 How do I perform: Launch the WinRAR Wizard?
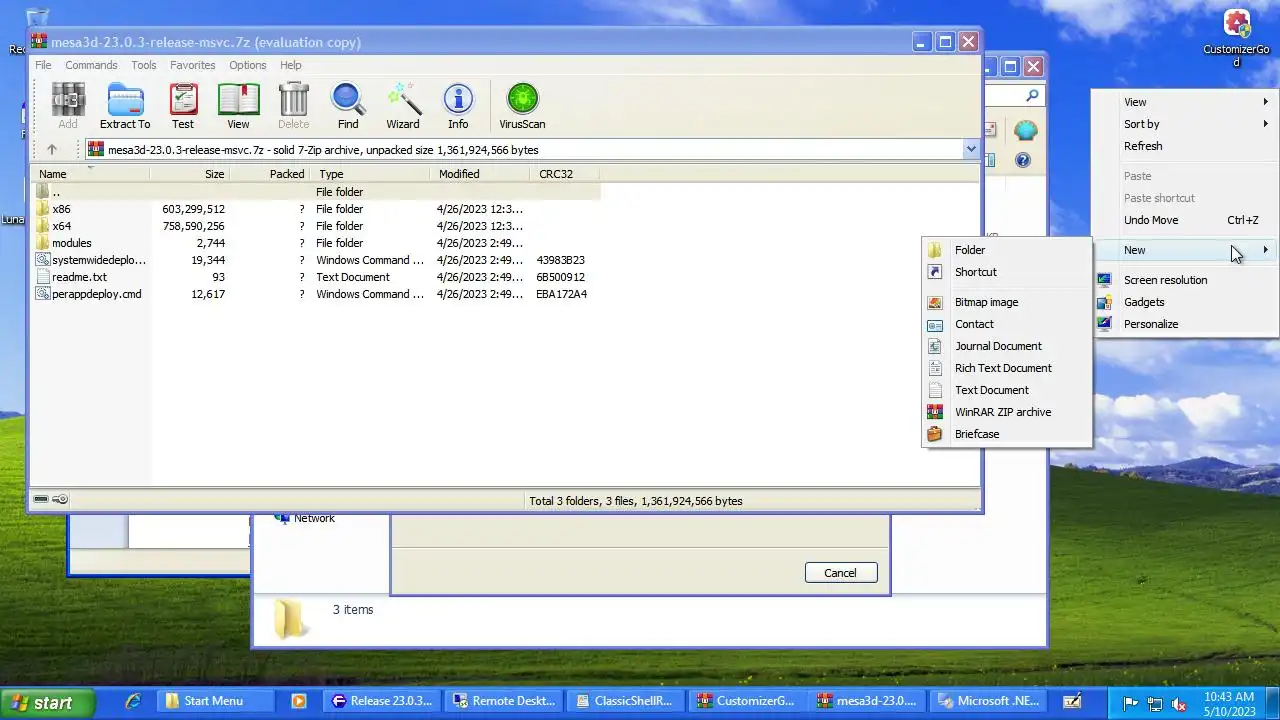click(x=403, y=106)
